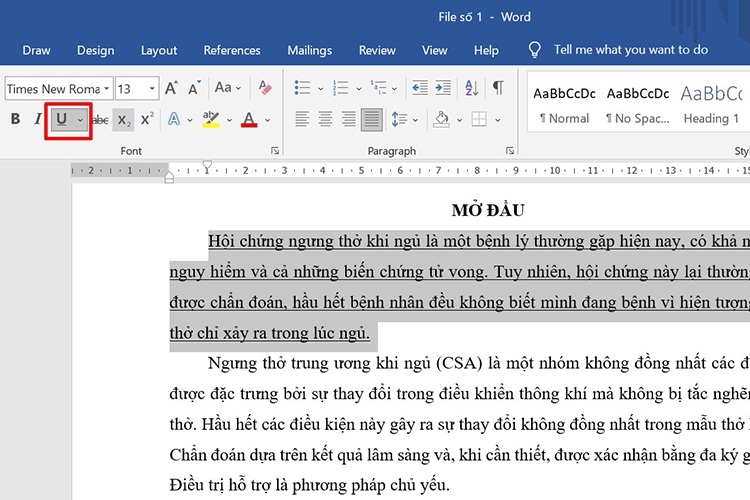750x500 pixels.
Task: Align text left
Action: tap(302, 119)
